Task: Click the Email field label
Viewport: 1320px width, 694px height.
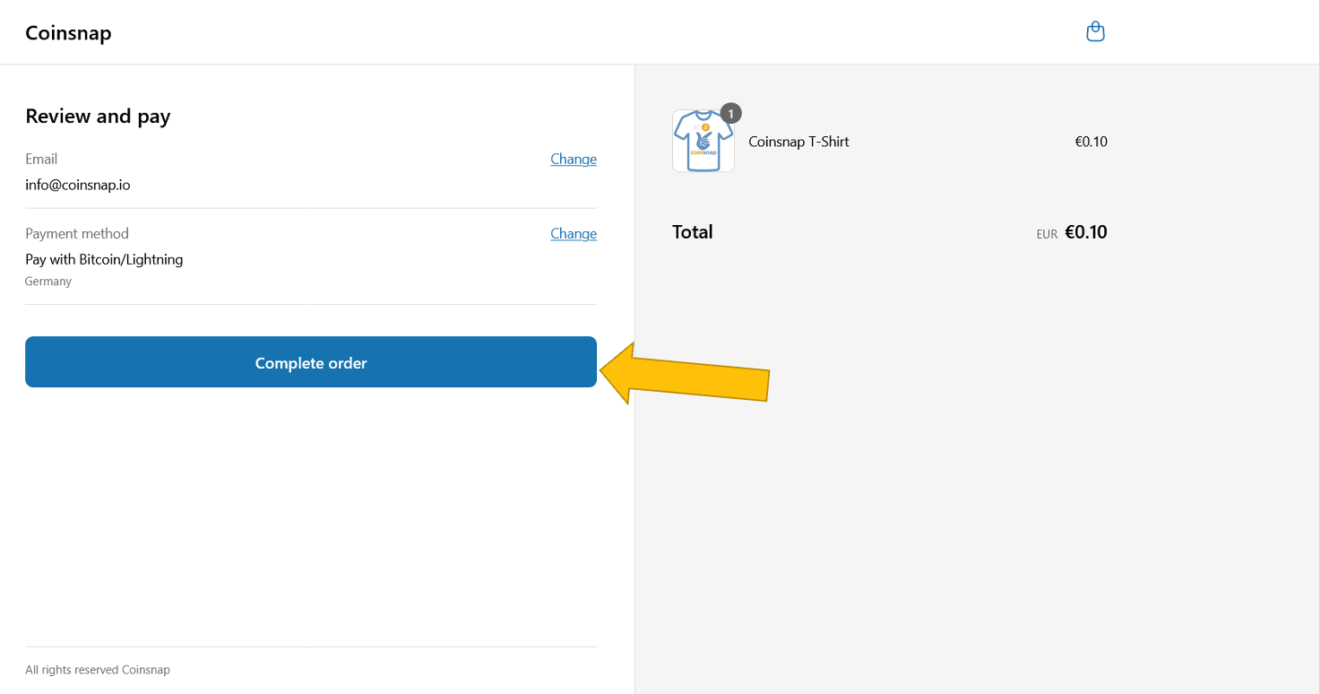Action: point(41,159)
